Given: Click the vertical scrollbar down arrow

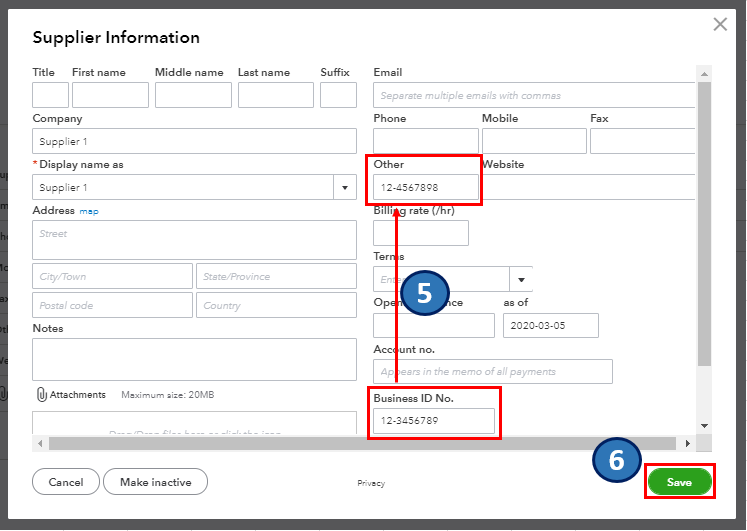Looking at the screenshot, I should (x=705, y=425).
